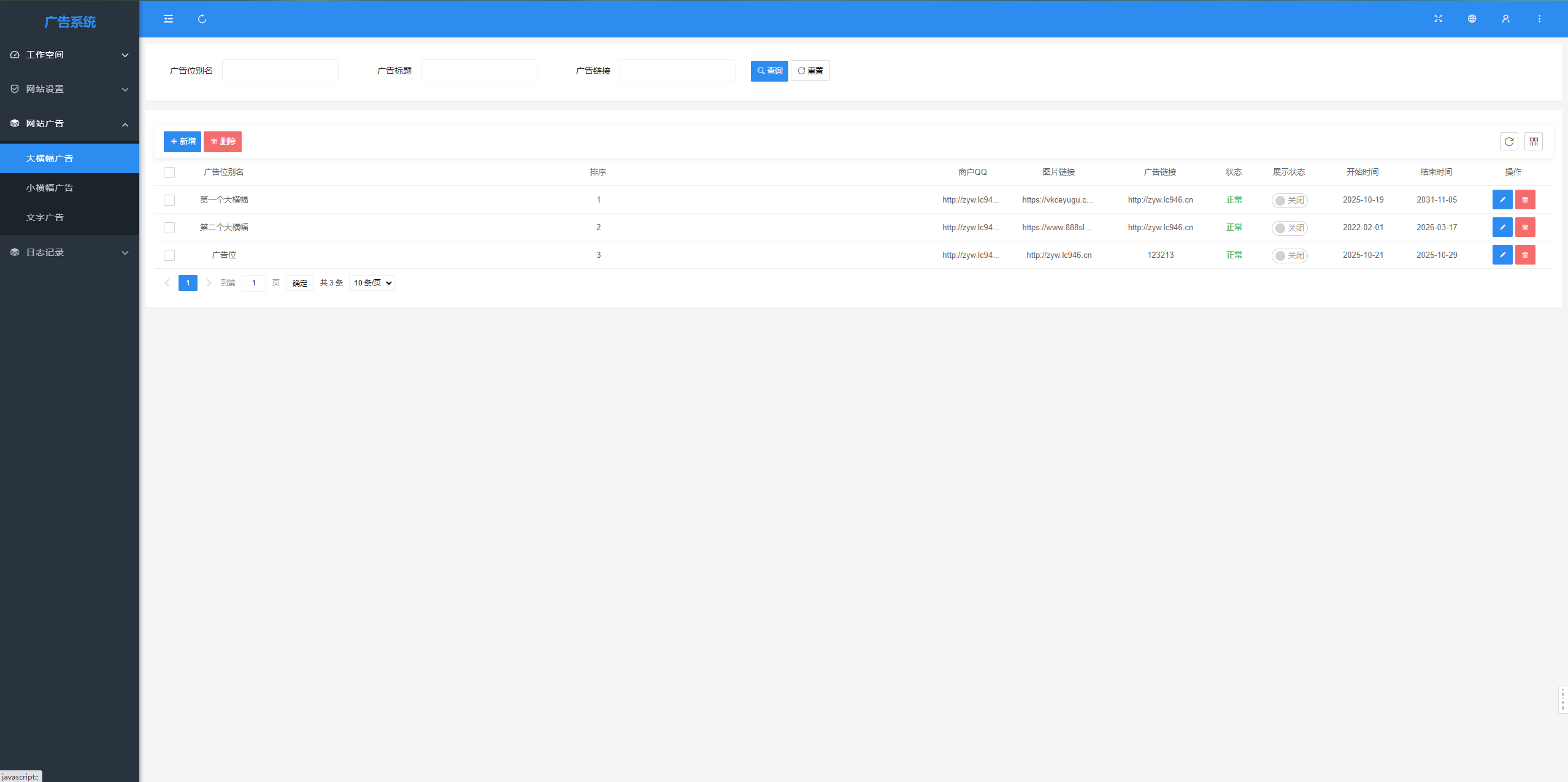Click the 查询 search button
The height and width of the screenshot is (782, 1568).
click(x=769, y=71)
